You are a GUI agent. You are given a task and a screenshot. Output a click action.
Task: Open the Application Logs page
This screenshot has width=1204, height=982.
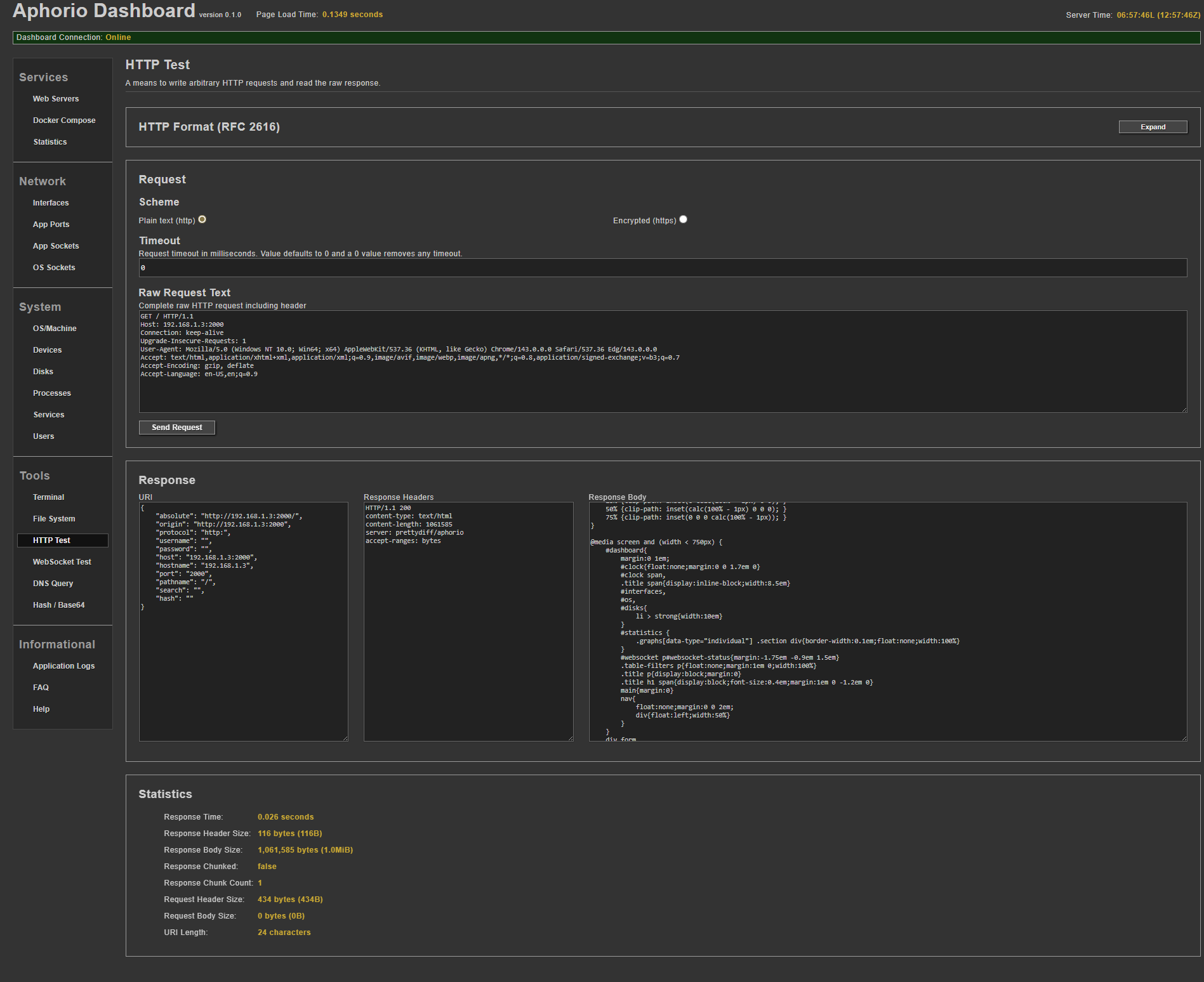pyautogui.click(x=63, y=666)
